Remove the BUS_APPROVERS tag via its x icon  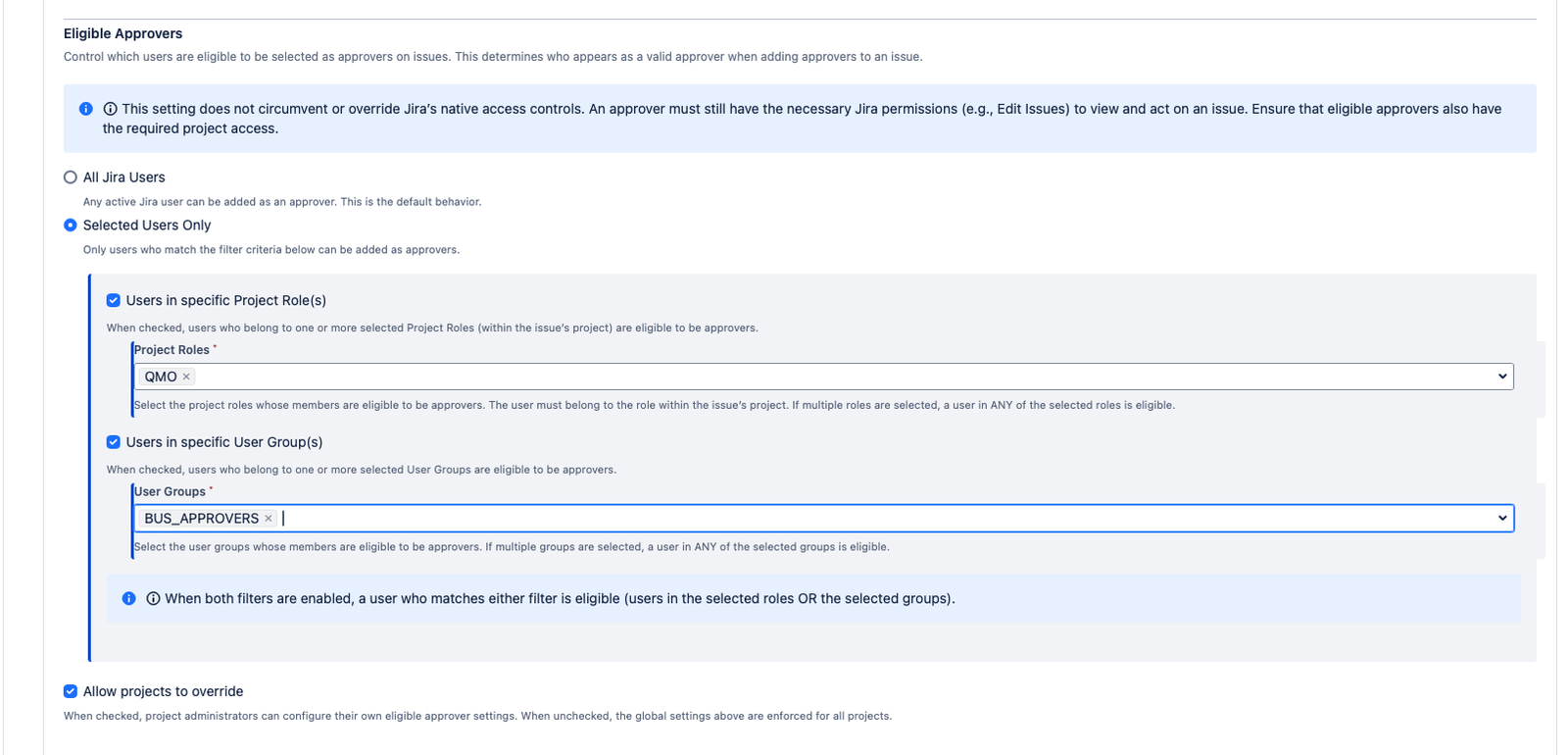pyautogui.click(x=269, y=518)
